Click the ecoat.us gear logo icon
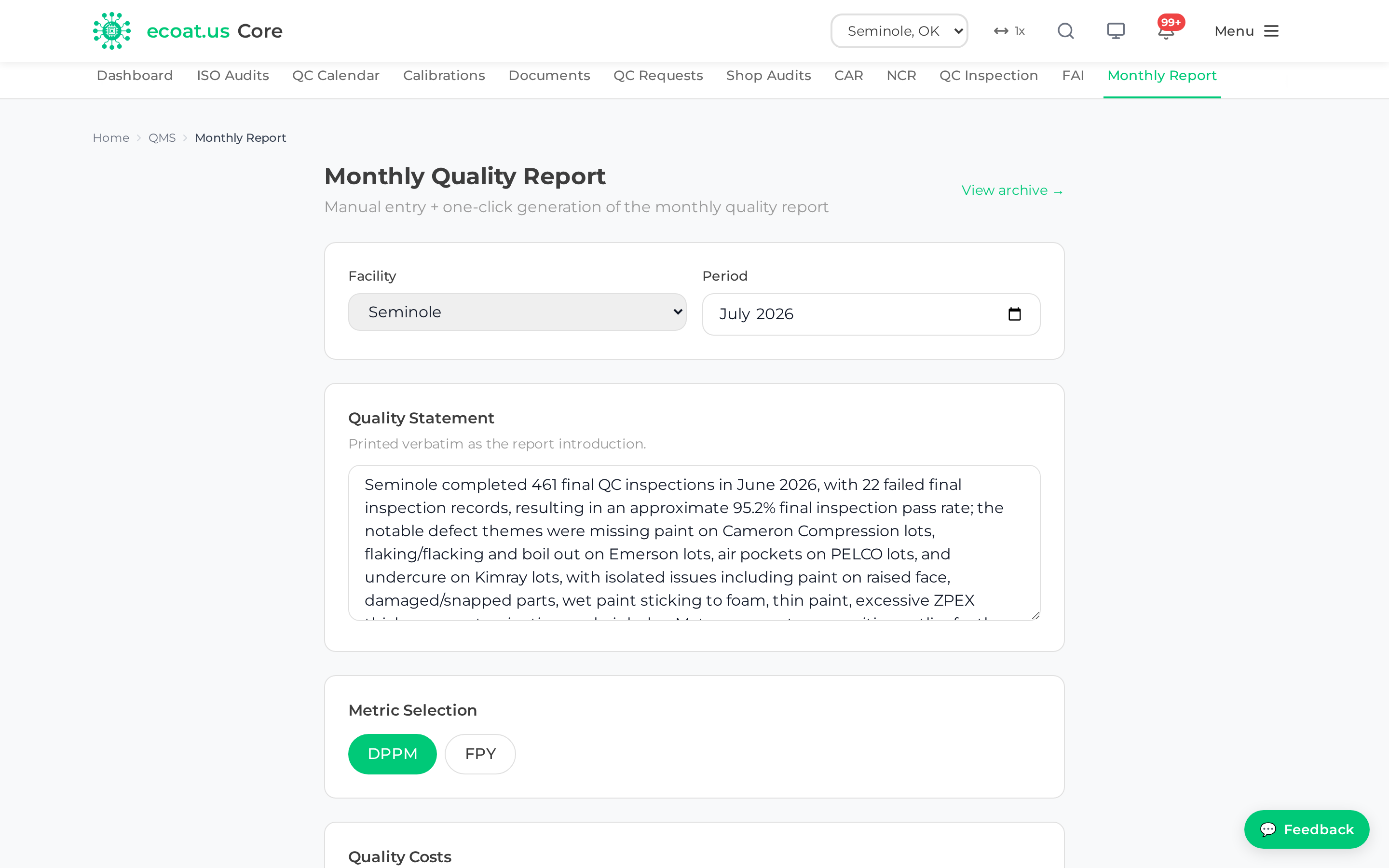 112,31
